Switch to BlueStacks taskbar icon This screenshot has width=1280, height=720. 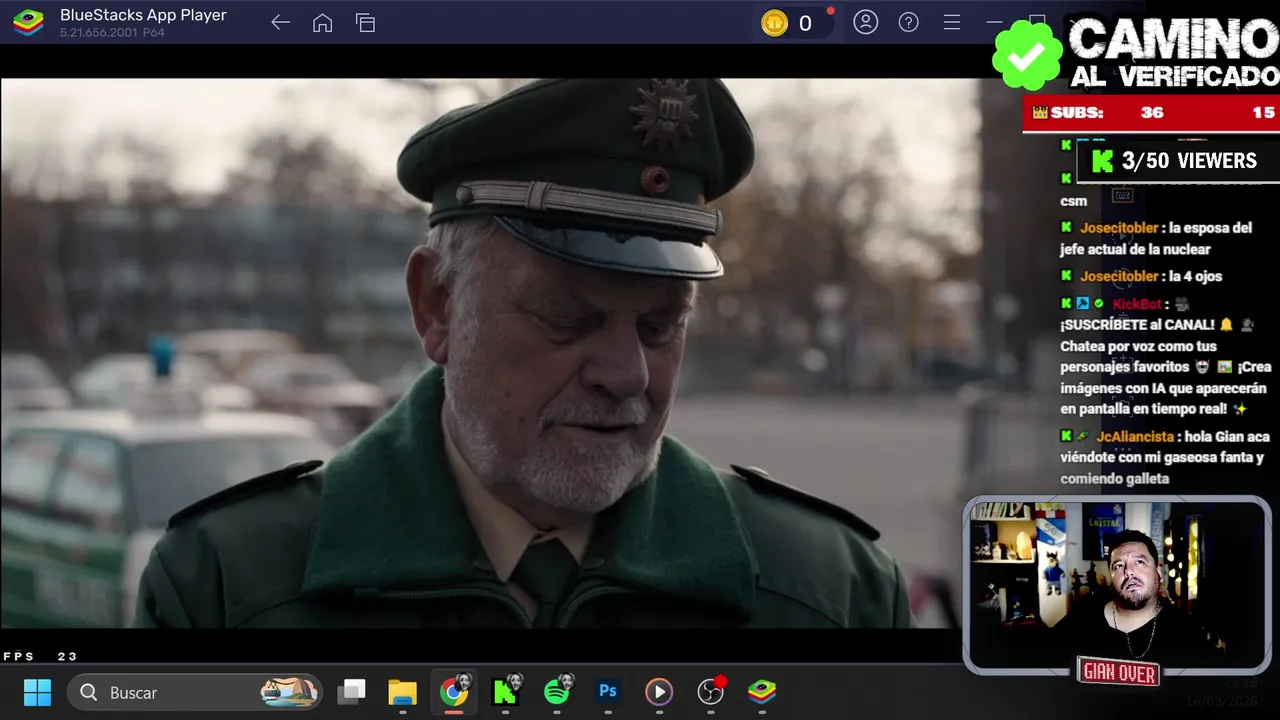(762, 692)
